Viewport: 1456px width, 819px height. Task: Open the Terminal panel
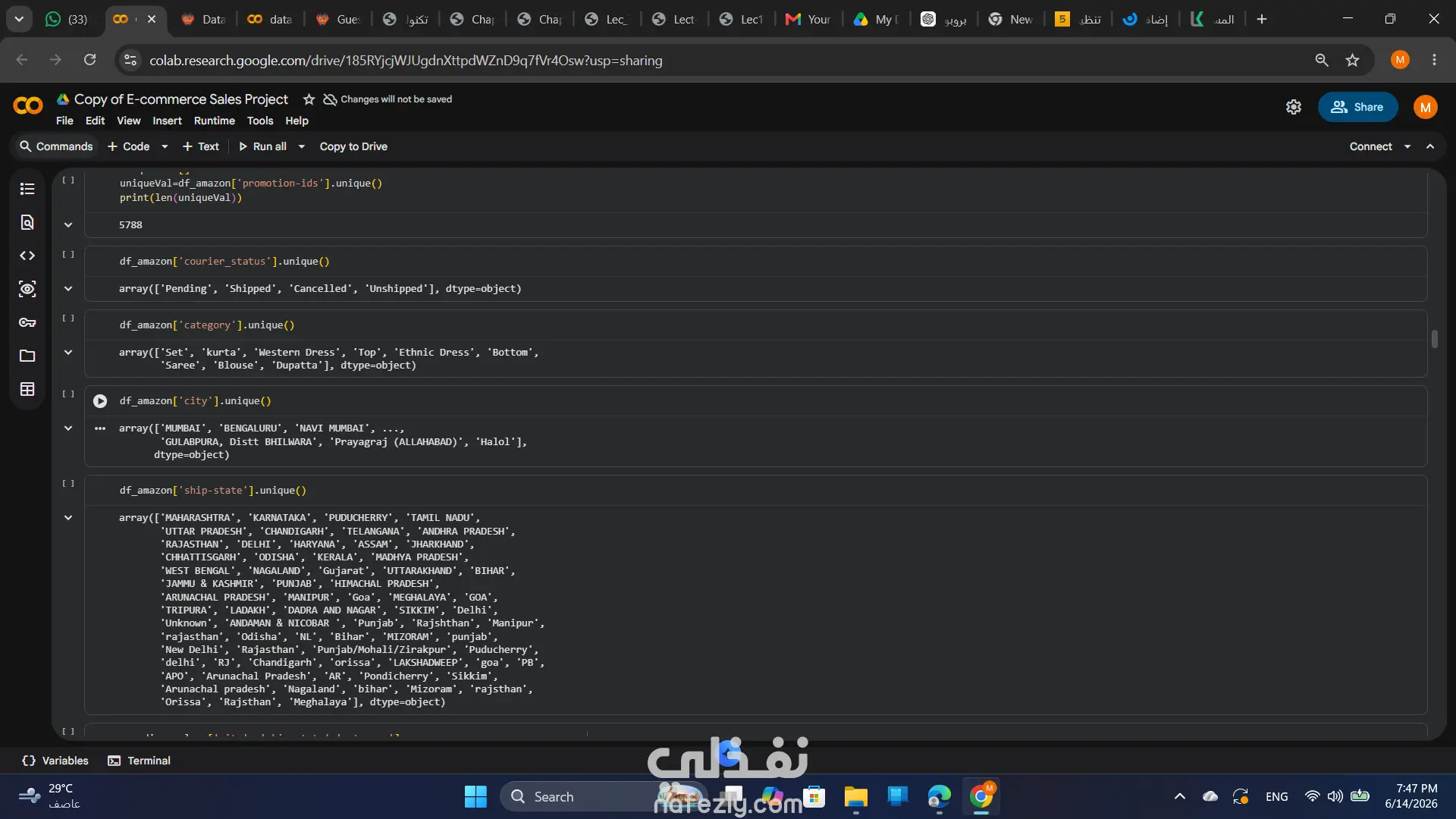coord(140,761)
